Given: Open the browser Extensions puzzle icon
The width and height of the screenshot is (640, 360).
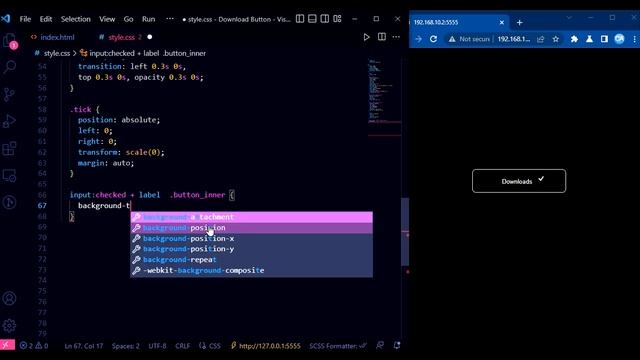Looking at the screenshot, I should [x=574, y=39].
